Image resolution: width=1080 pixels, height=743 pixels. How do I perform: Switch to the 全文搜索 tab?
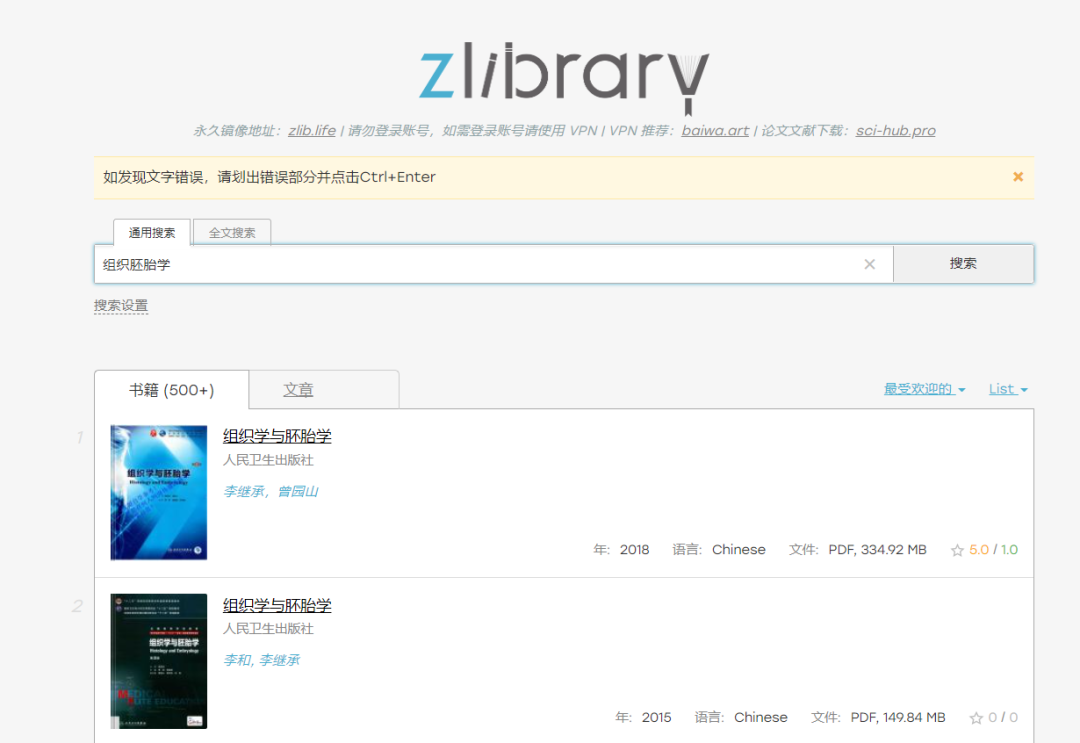pos(232,233)
